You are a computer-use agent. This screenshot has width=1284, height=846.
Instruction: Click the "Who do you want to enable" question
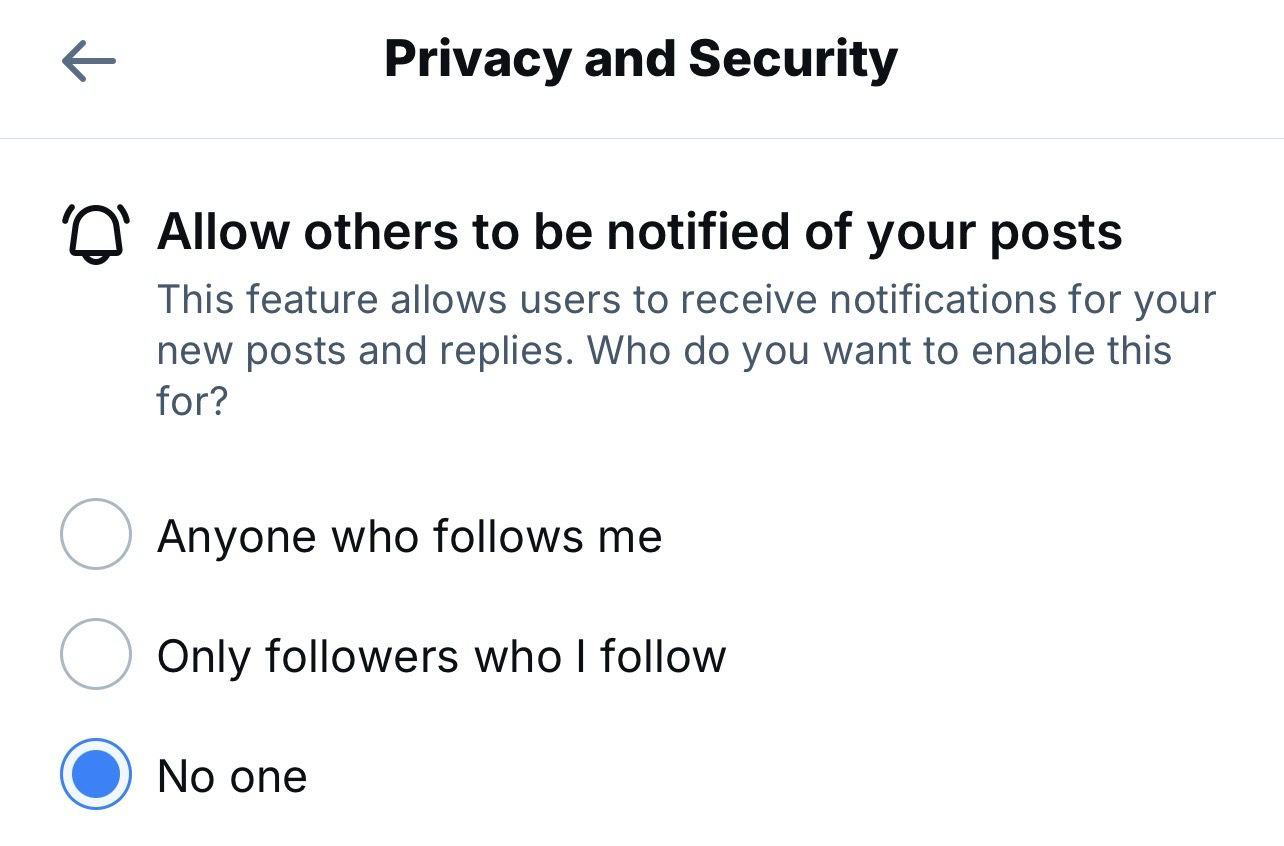pyautogui.click(x=878, y=351)
